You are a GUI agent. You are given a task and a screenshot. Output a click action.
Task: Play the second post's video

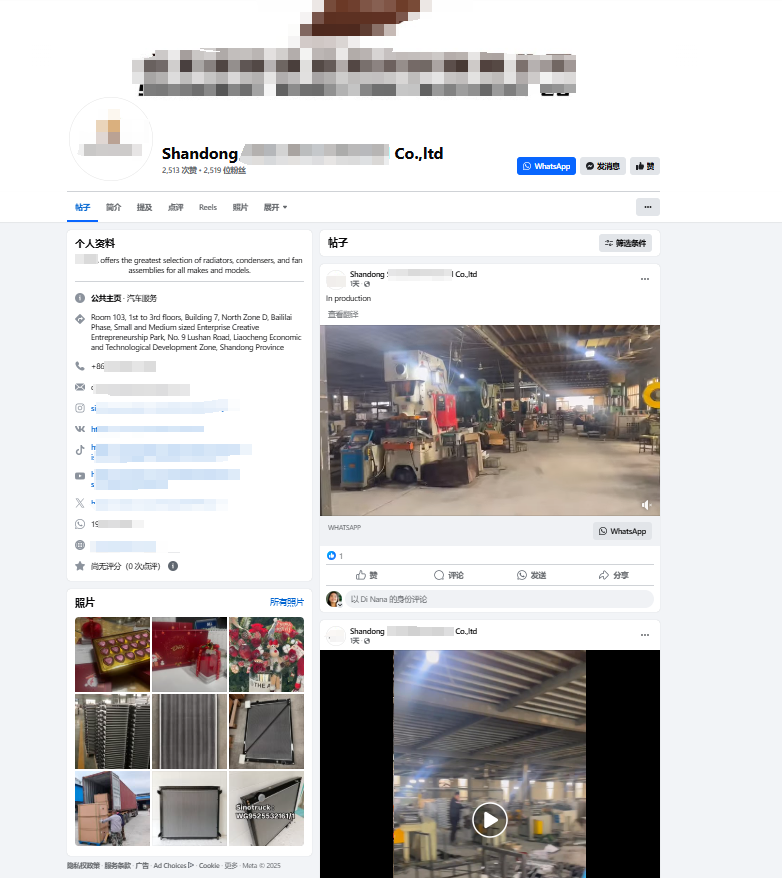pos(490,820)
